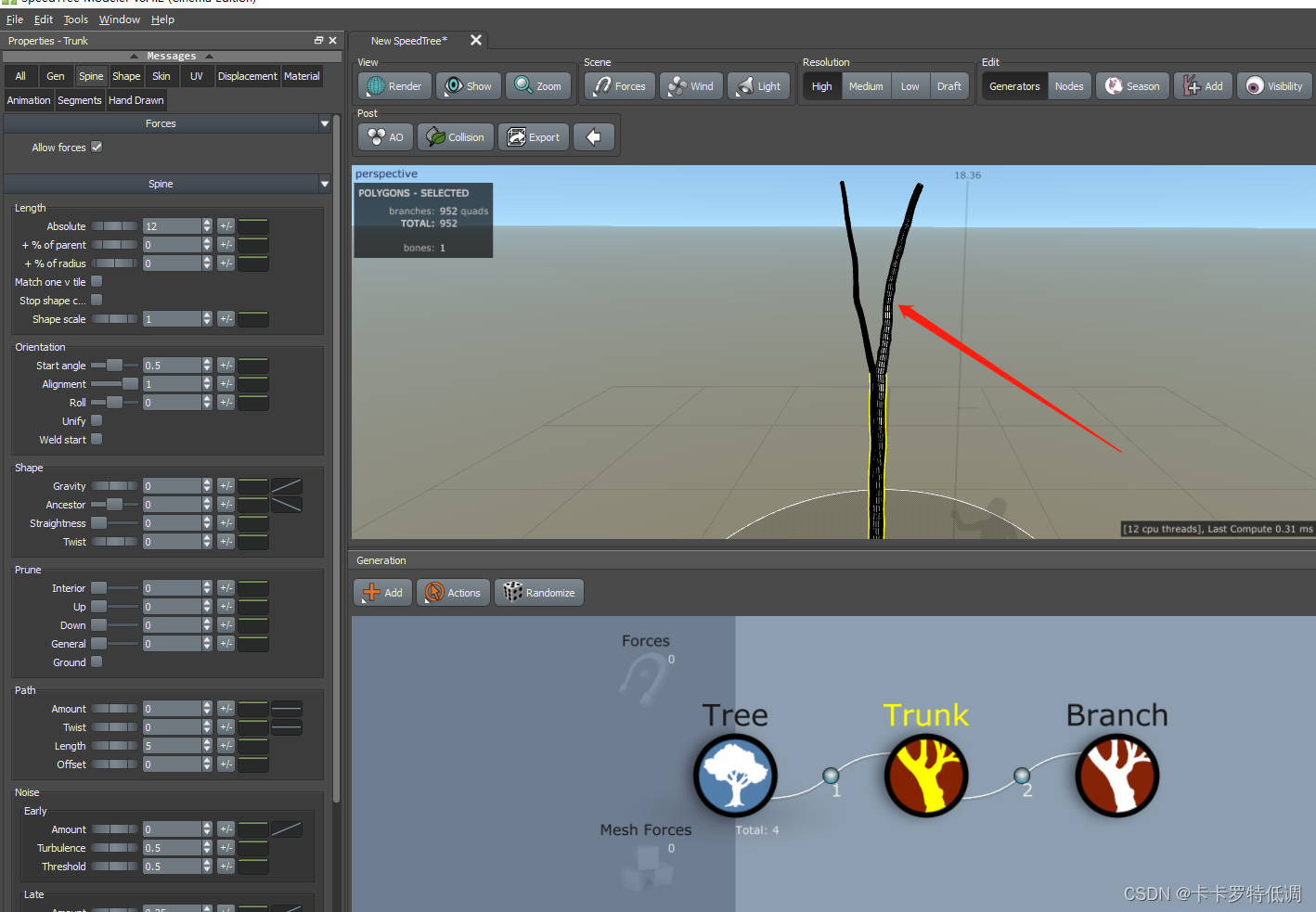Image resolution: width=1316 pixels, height=912 pixels.
Task: Open the Hand Drawn tab
Action: [x=136, y=100]
